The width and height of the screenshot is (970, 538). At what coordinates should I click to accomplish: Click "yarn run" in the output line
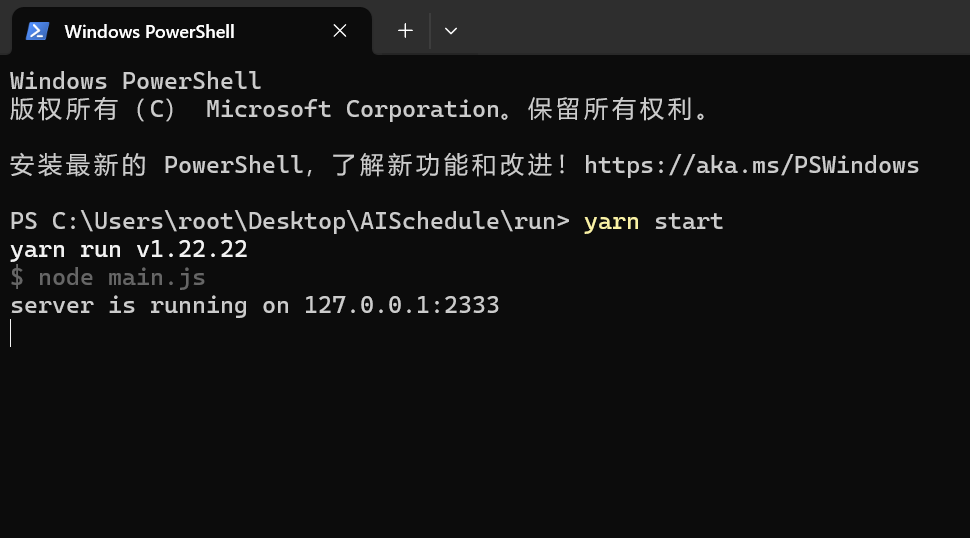tap(66, 249)
